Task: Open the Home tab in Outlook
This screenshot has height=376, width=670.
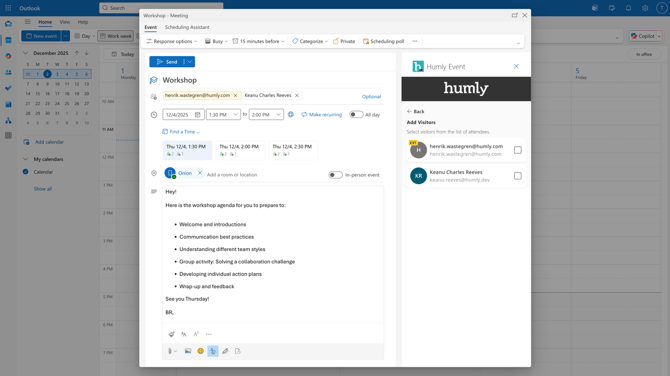Action: (x=45, y=22)
